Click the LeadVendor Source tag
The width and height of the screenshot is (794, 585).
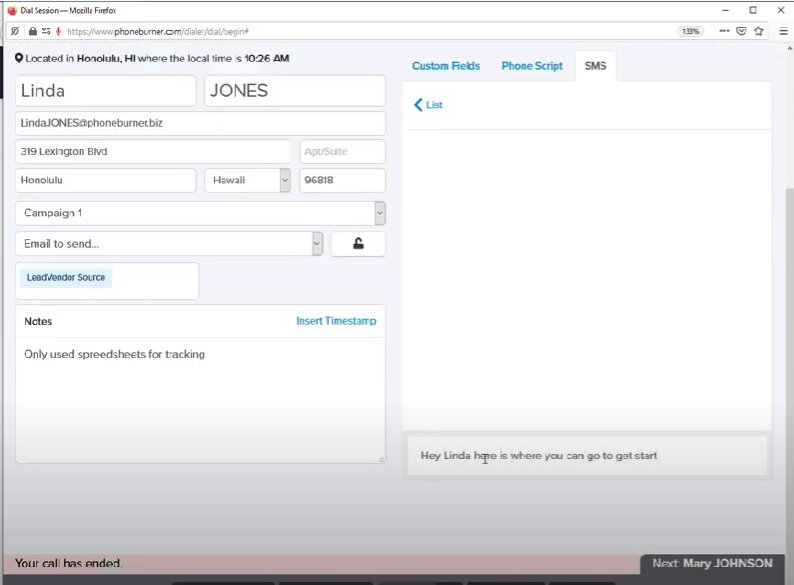point(66,278)
